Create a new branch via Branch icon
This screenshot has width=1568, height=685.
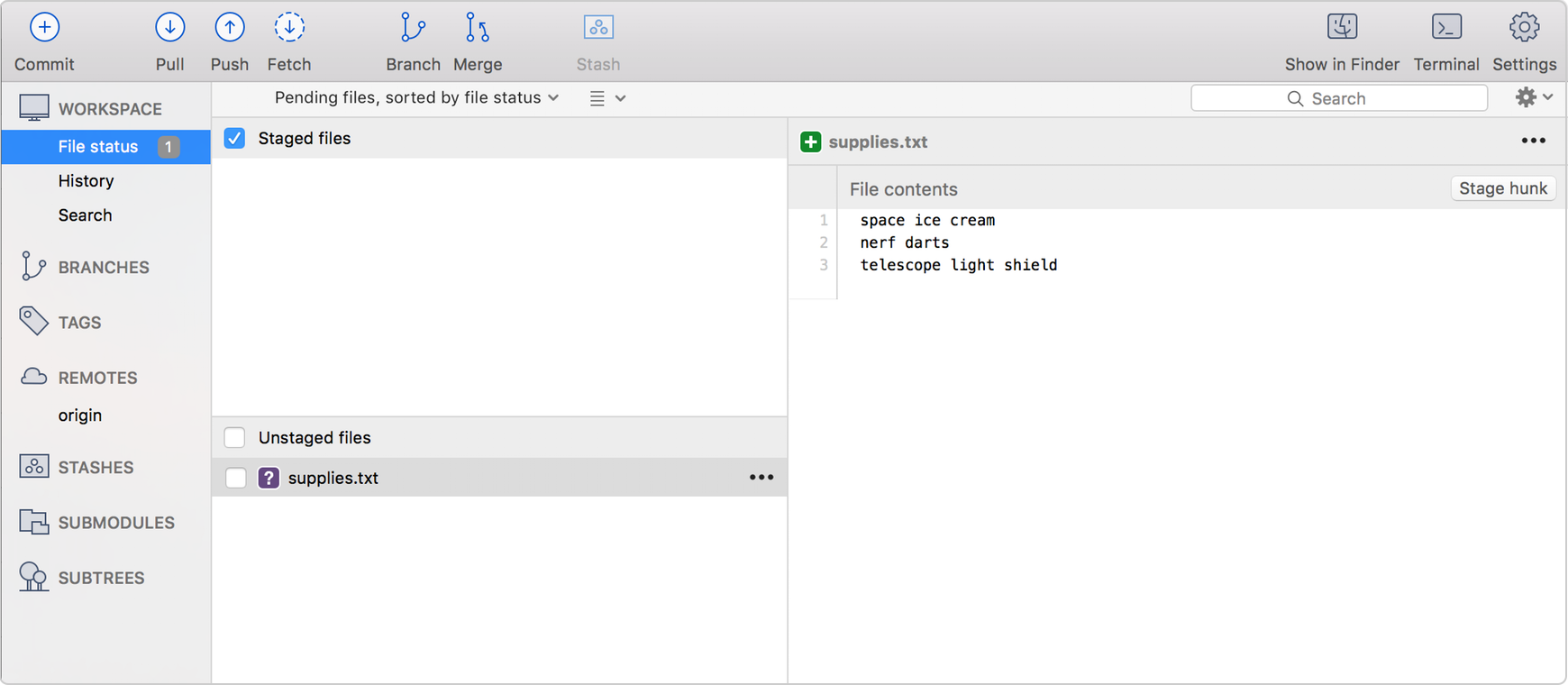point(413,28)
